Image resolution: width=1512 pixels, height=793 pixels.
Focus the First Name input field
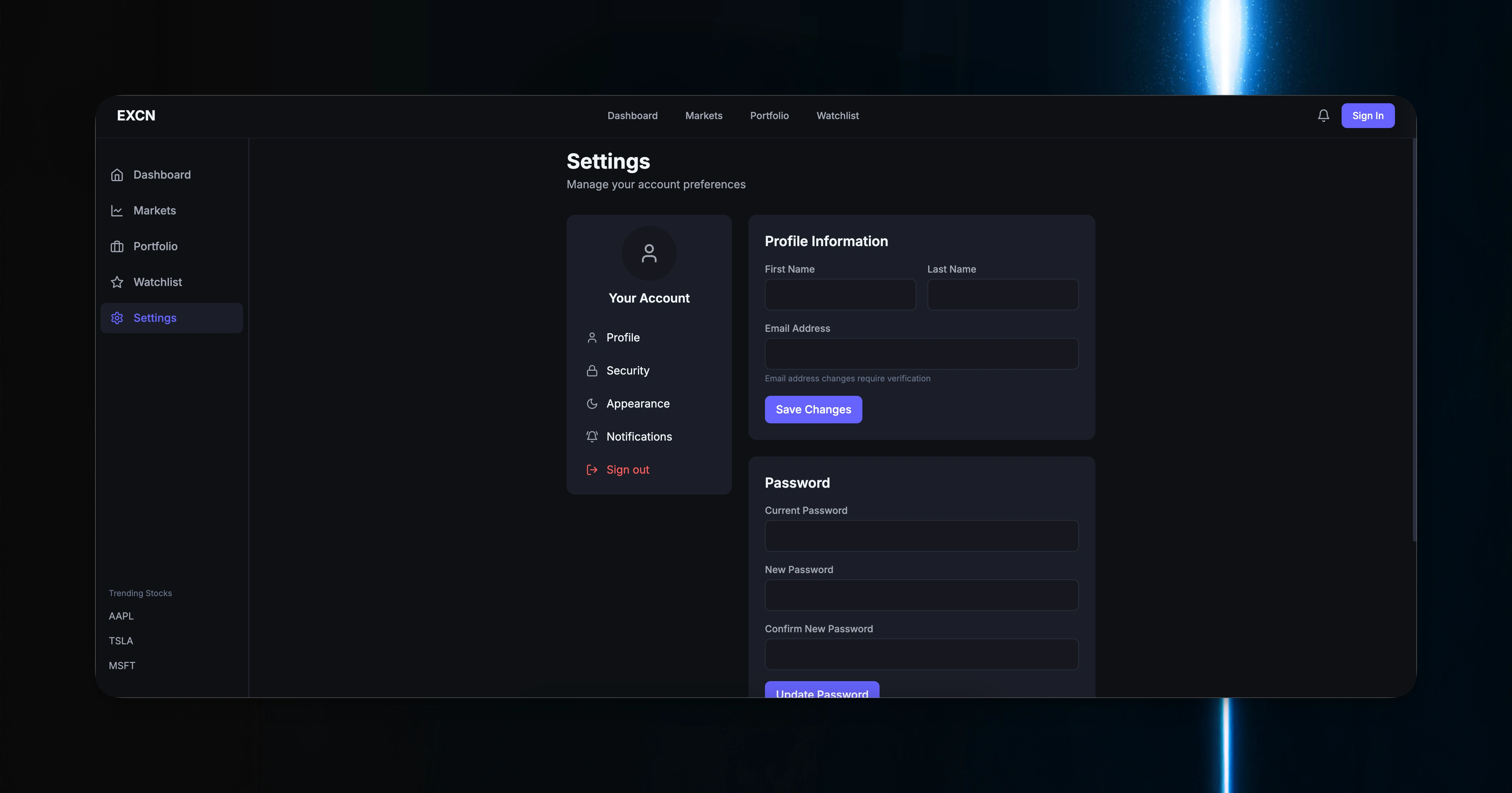840,295
